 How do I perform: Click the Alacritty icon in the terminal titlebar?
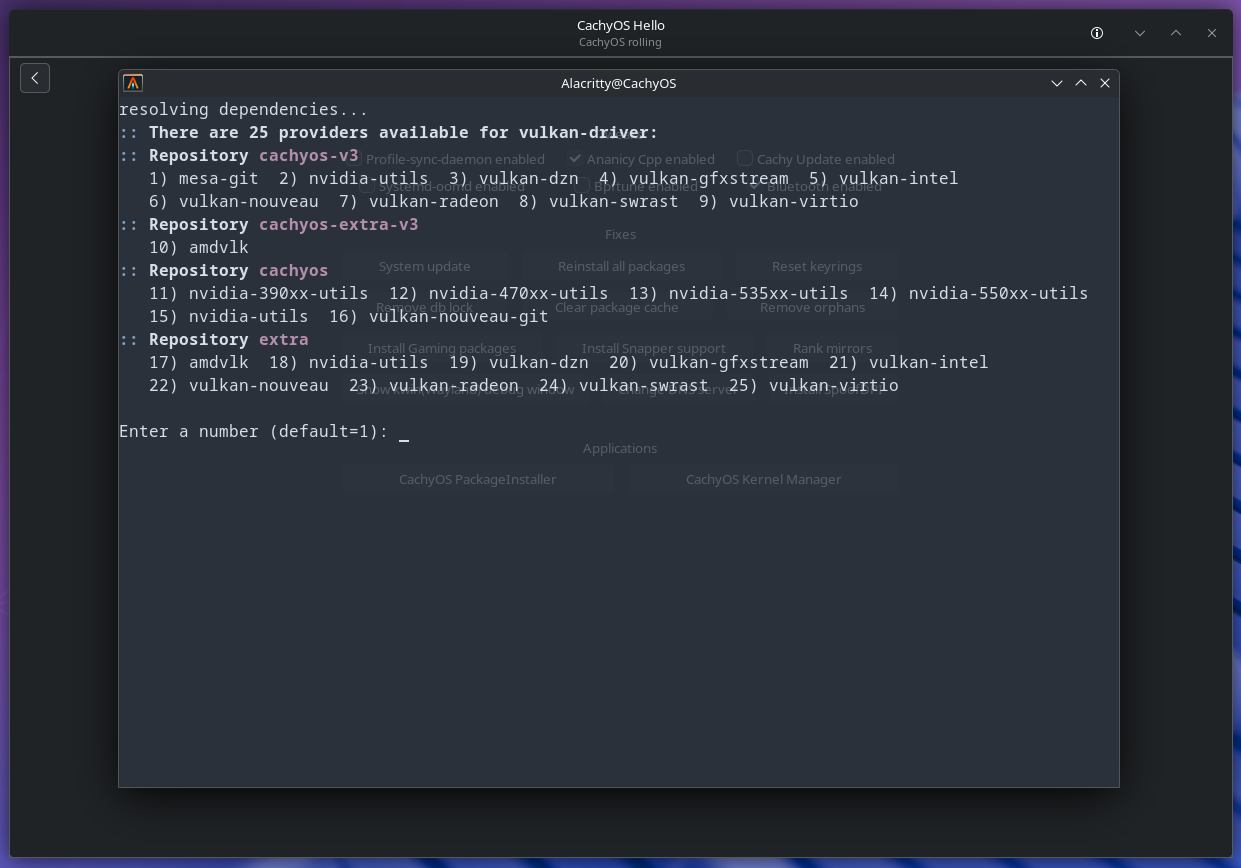point(133,83)
